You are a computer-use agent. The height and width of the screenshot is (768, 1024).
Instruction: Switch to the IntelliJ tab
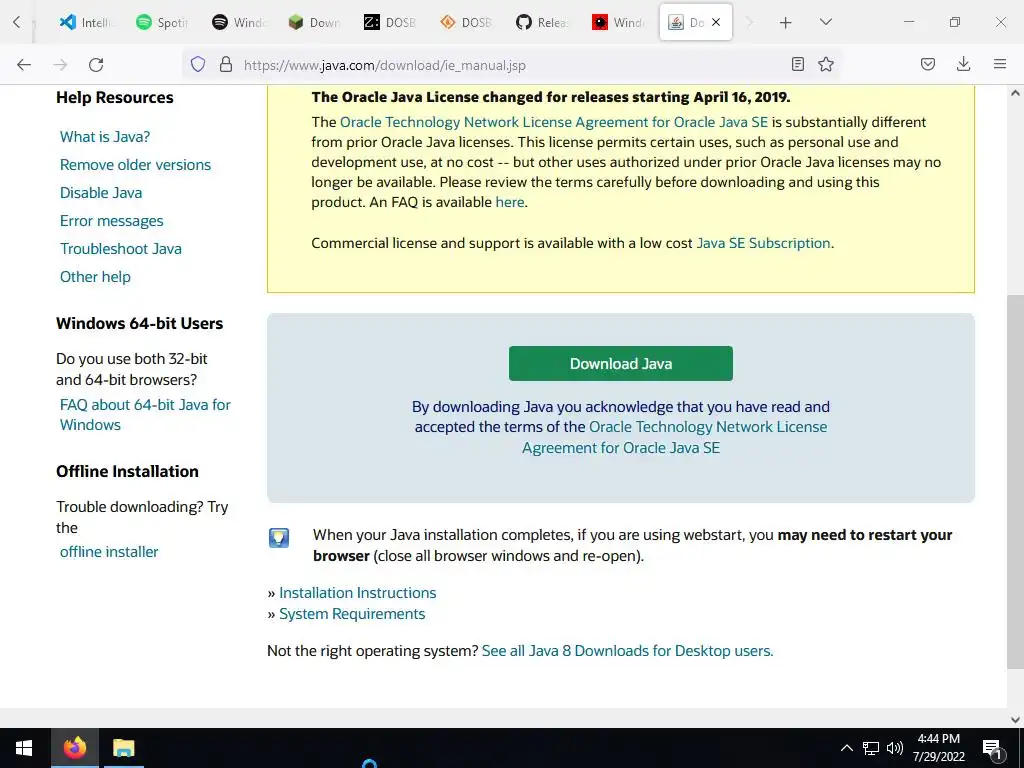85,22
